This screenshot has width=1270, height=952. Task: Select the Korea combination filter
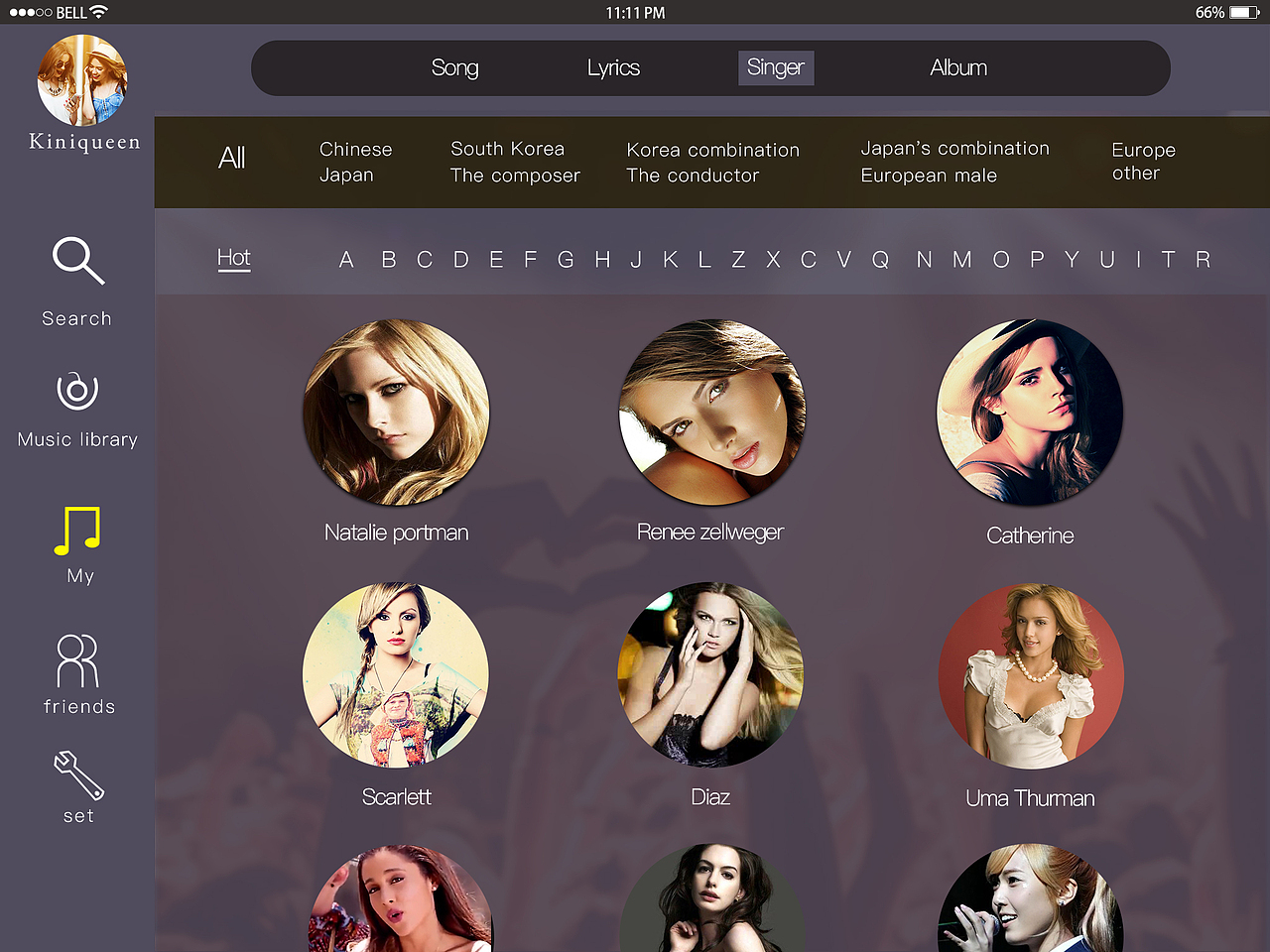point(712,150)
